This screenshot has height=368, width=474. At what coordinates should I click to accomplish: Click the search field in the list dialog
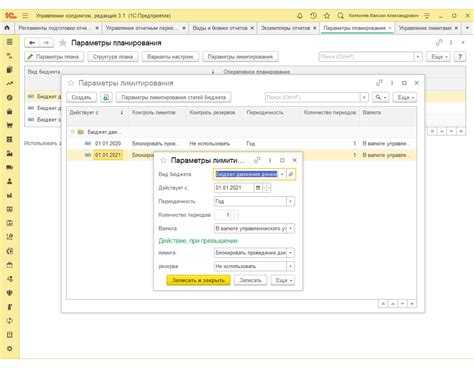312,97
